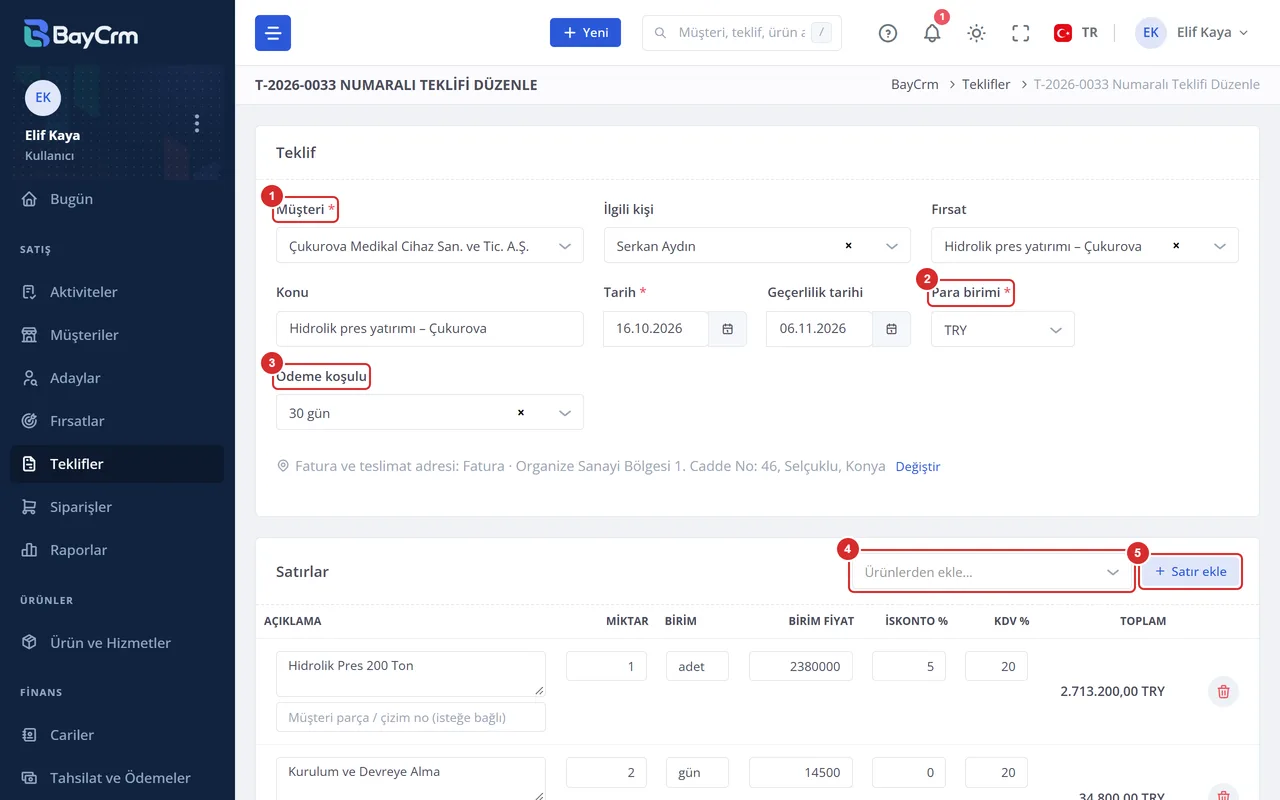Clear the İlgili kişi selection

coord(848,246)
